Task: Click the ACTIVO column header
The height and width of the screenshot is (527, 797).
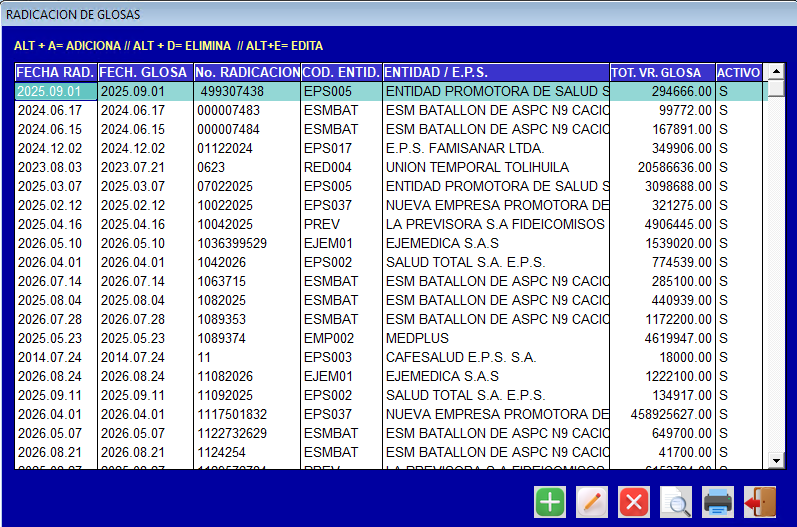Action: (739, 73)
